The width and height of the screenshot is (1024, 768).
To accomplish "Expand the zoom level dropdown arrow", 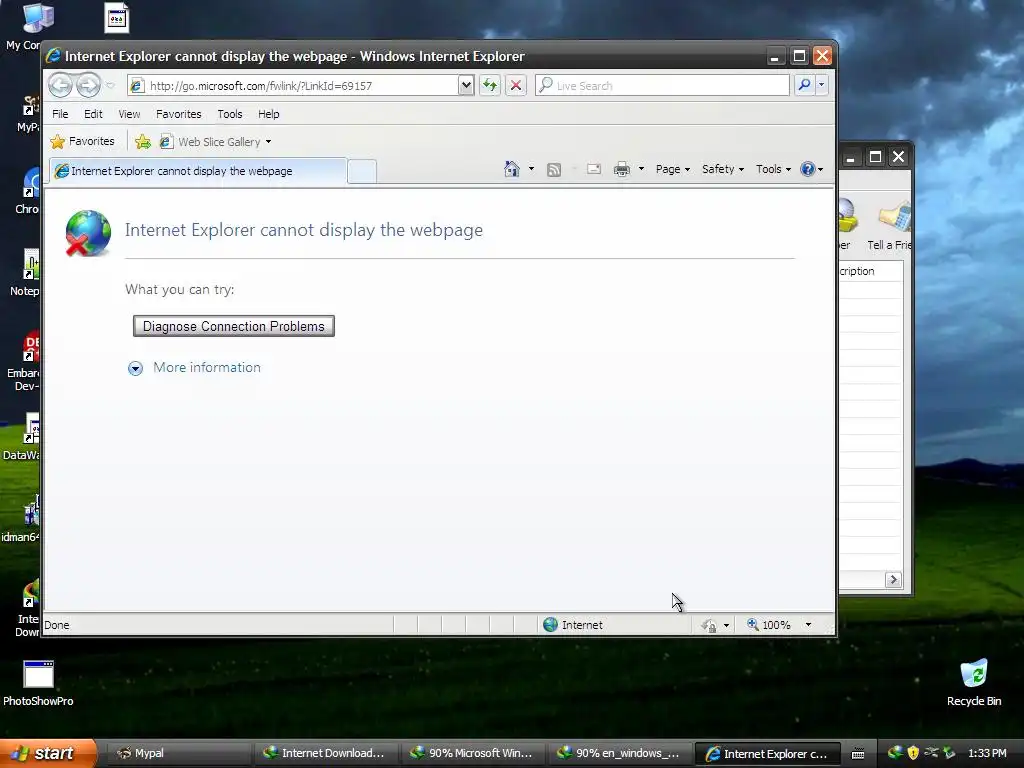I will point(808,625).
